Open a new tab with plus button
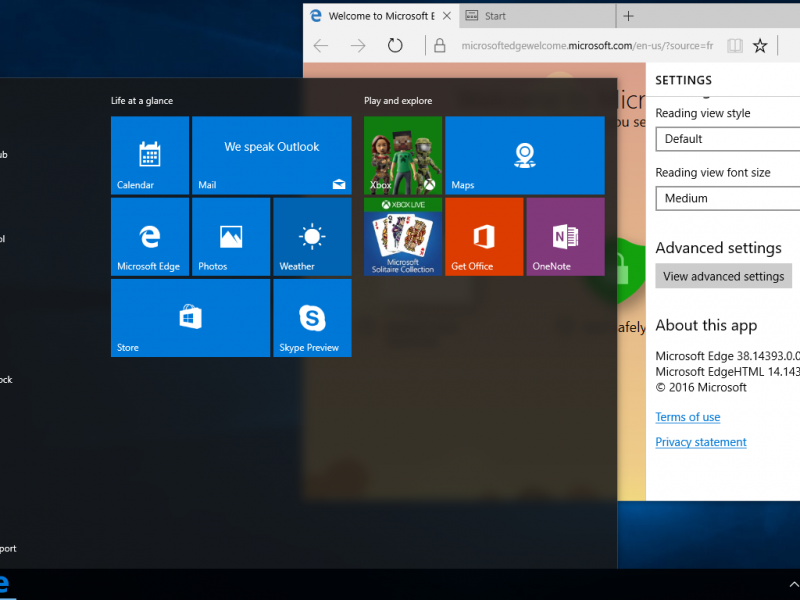800x600 pixels. tap(629, 16)
